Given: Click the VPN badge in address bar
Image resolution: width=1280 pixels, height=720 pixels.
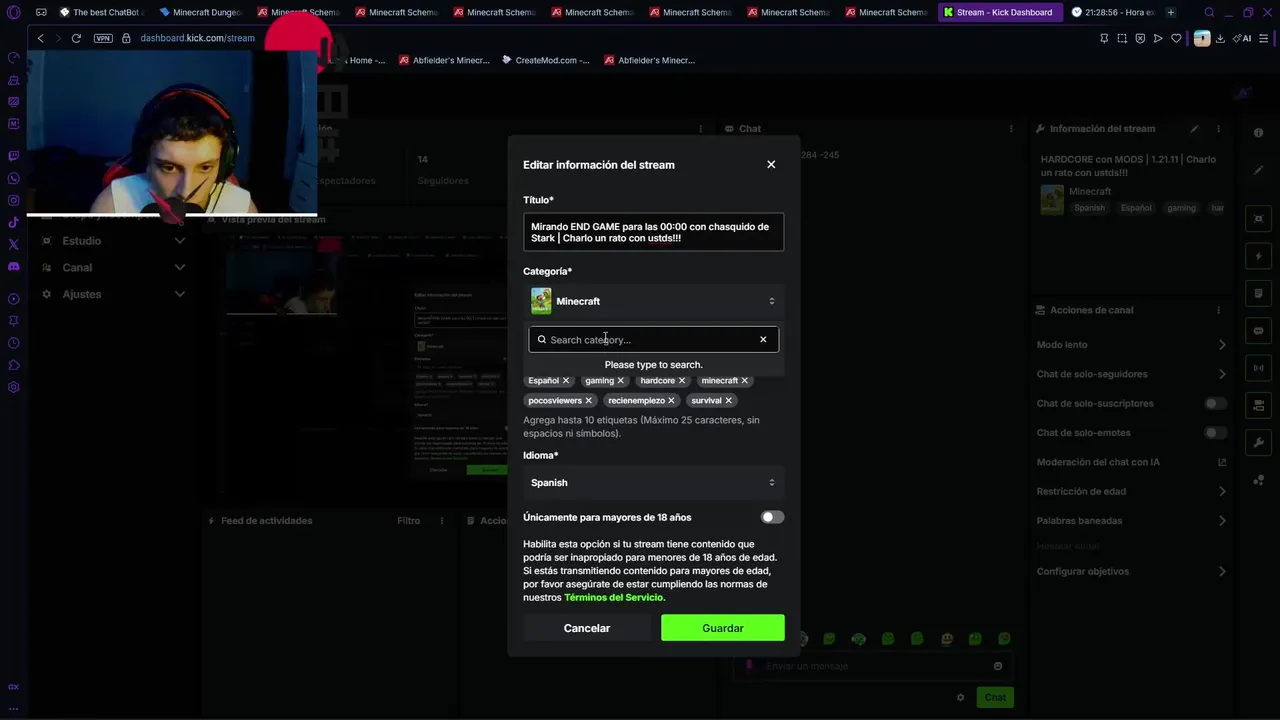Looking at the screenshot, I should [103, 38].
